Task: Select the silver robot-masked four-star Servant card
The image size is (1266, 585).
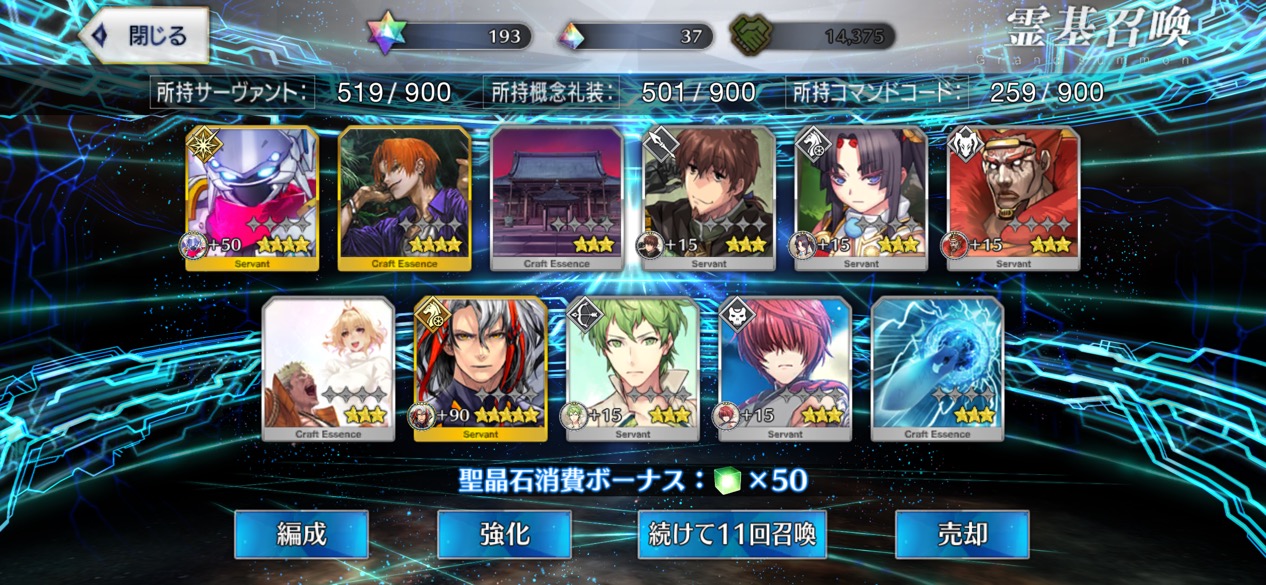Action: (252, 198)
